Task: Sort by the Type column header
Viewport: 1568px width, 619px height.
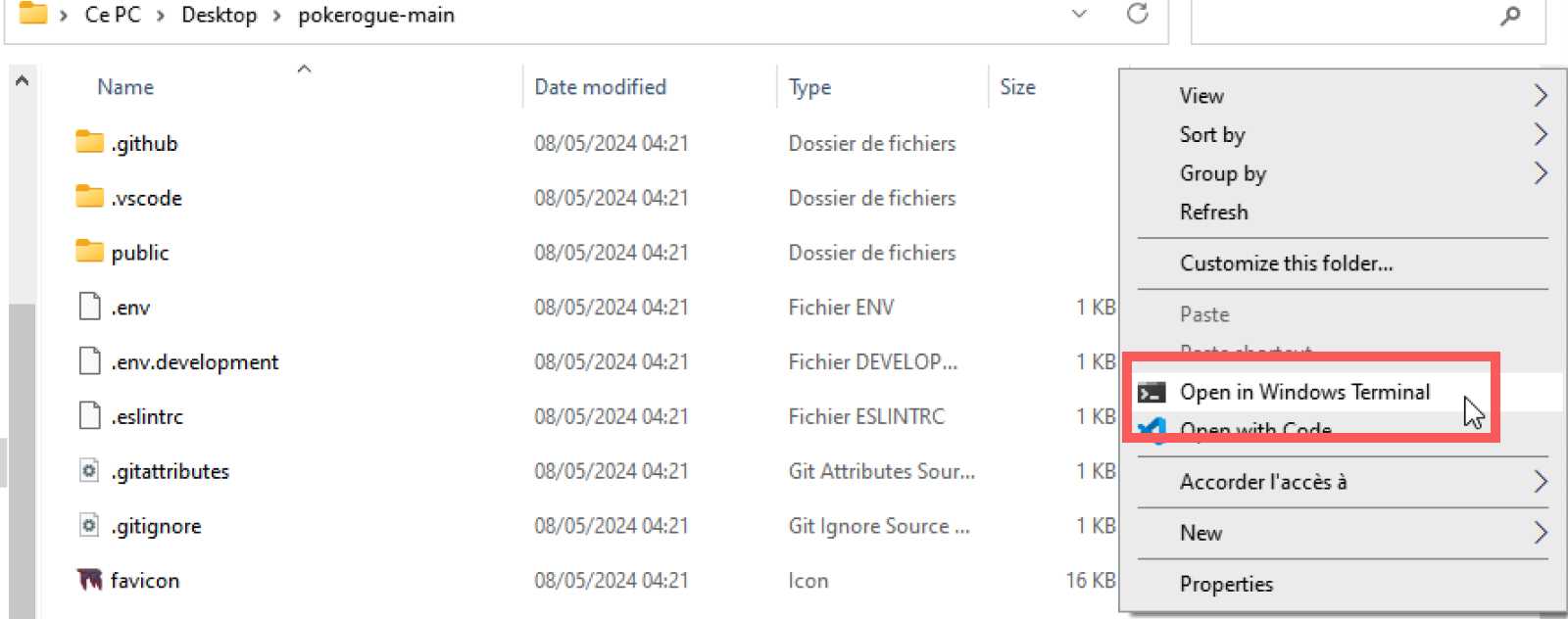Action: point(809,87)
